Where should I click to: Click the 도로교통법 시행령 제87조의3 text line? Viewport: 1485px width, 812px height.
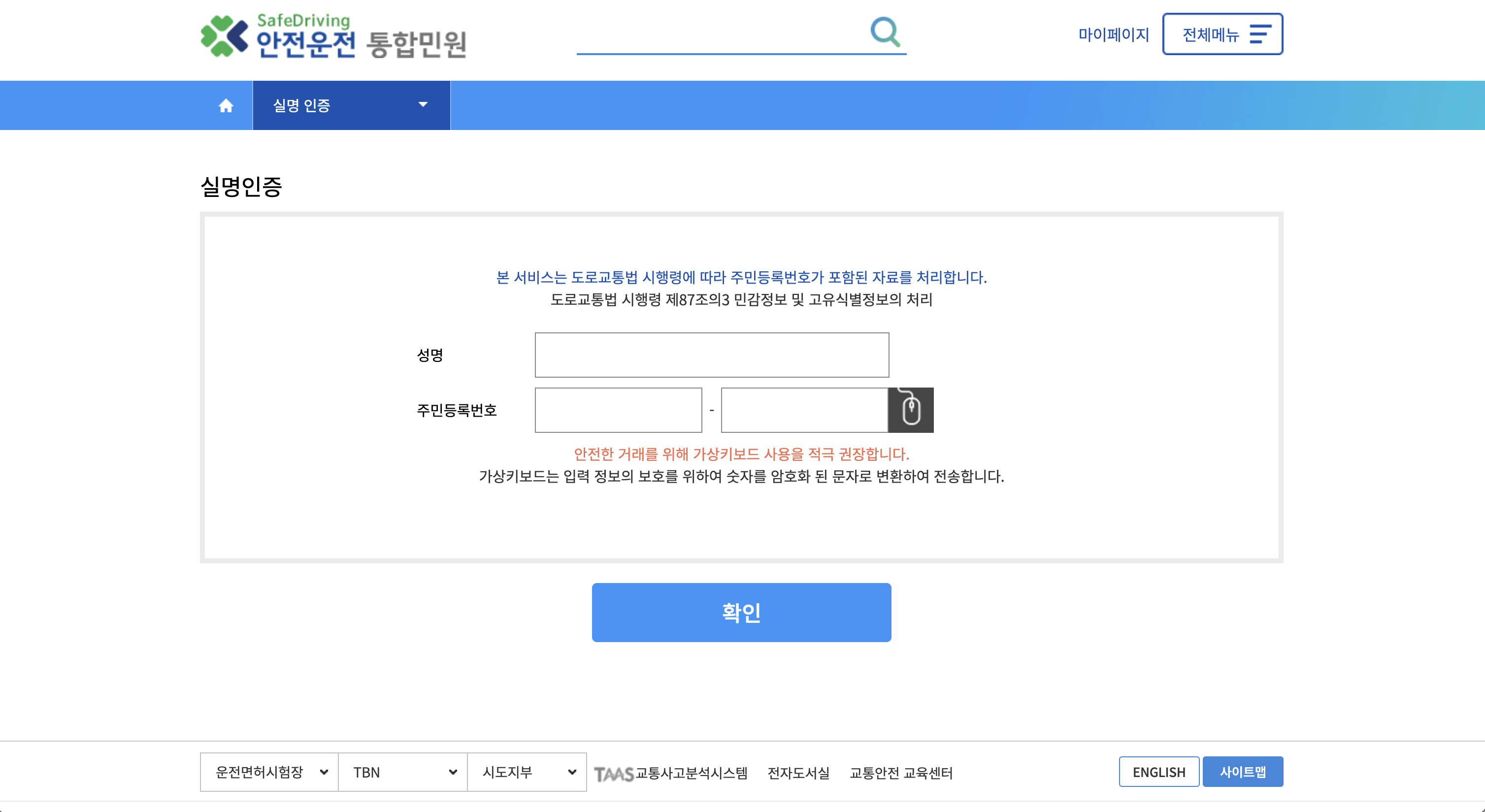pos(741,300)
